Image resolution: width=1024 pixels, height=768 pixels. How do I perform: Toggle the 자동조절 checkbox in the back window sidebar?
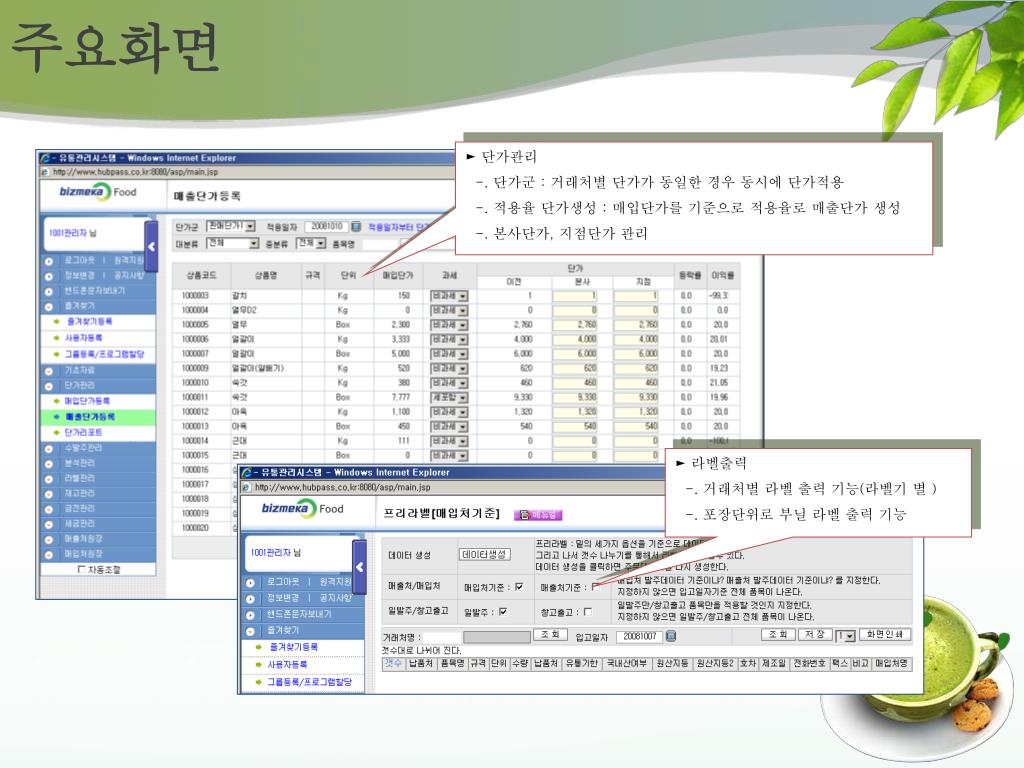81,569
